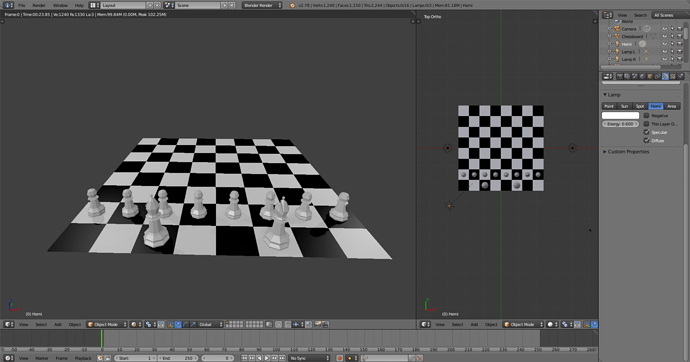Viewport: 690px width, 362px height.
Task: Select the Hemi lamp in the outliner
Action: click(x=627, y=44)
